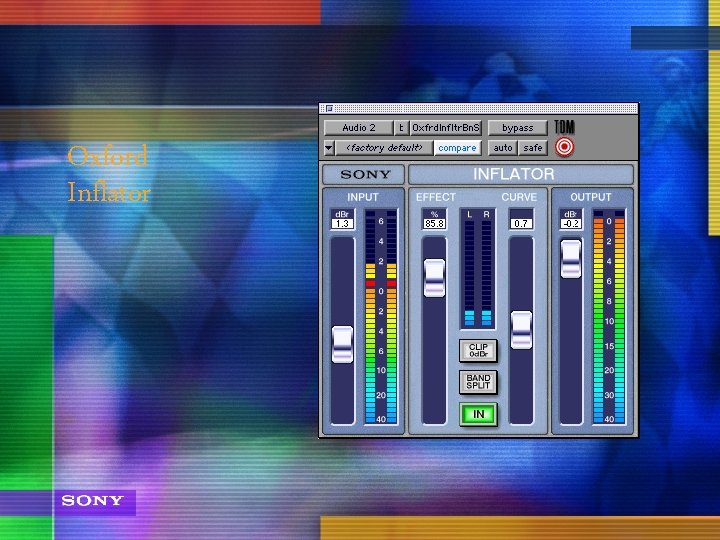Click the 'INPUT' section label
720x540 pixels.
coord(363,197)
